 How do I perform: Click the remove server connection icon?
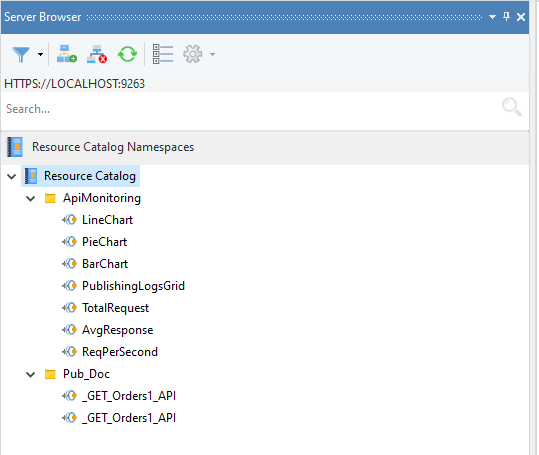click(97, 54)
